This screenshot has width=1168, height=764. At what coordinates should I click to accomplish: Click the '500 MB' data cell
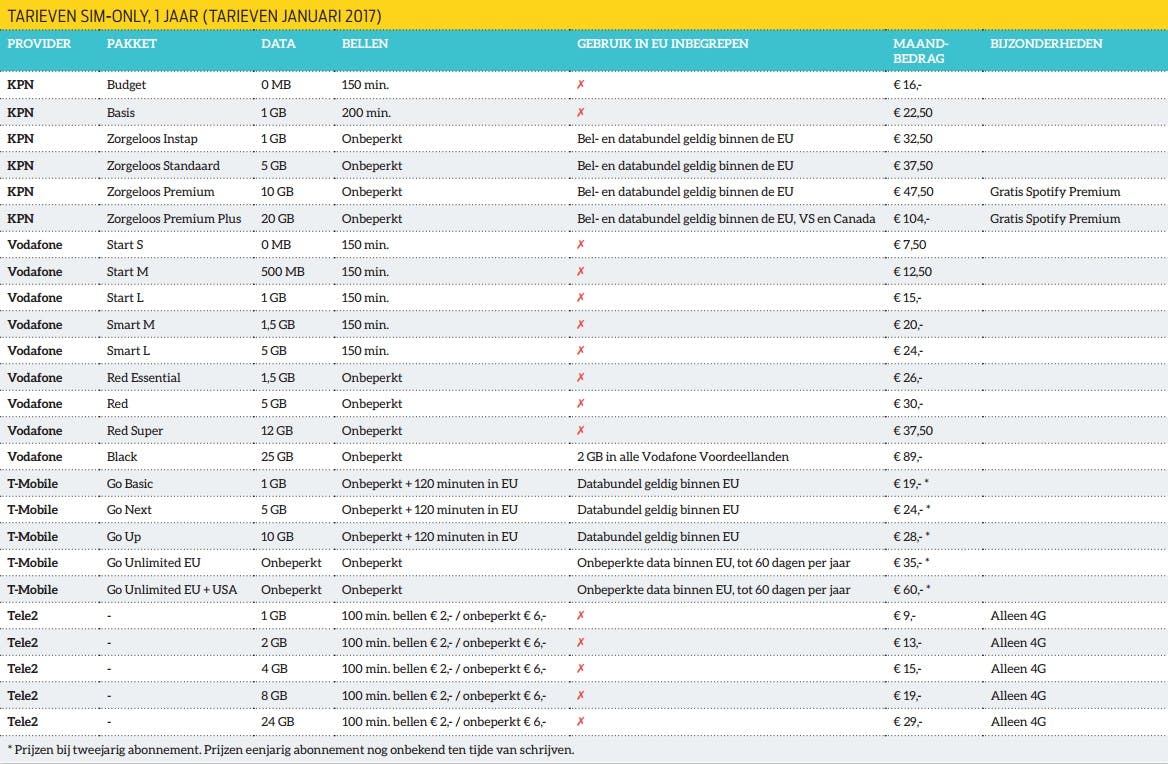282,272
